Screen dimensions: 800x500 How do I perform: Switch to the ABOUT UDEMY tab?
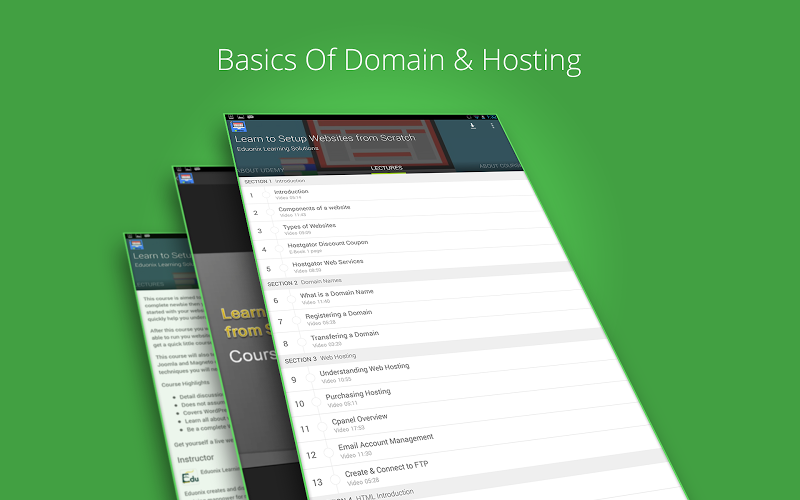pos(261,170)
